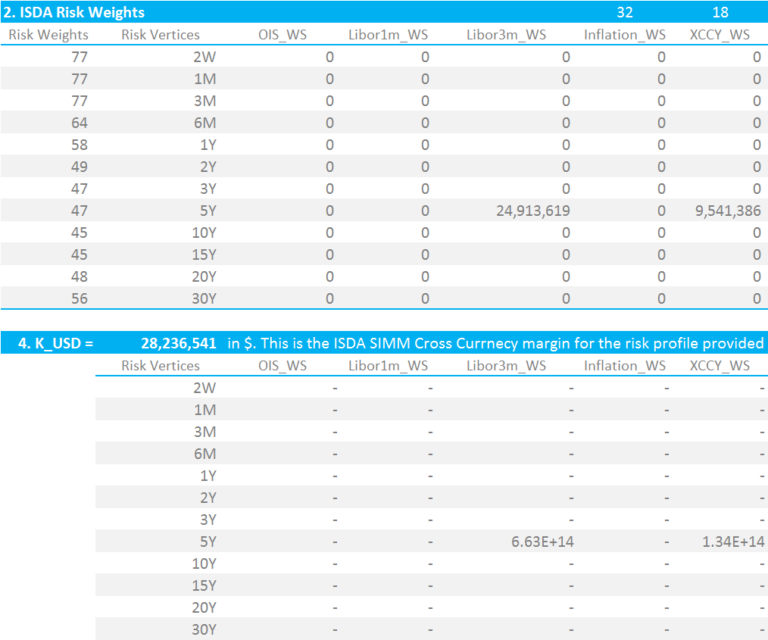Viewport: 768px width, 640px height.
Task: Click the 1.34E+14 cell
Action: point(733,542)
